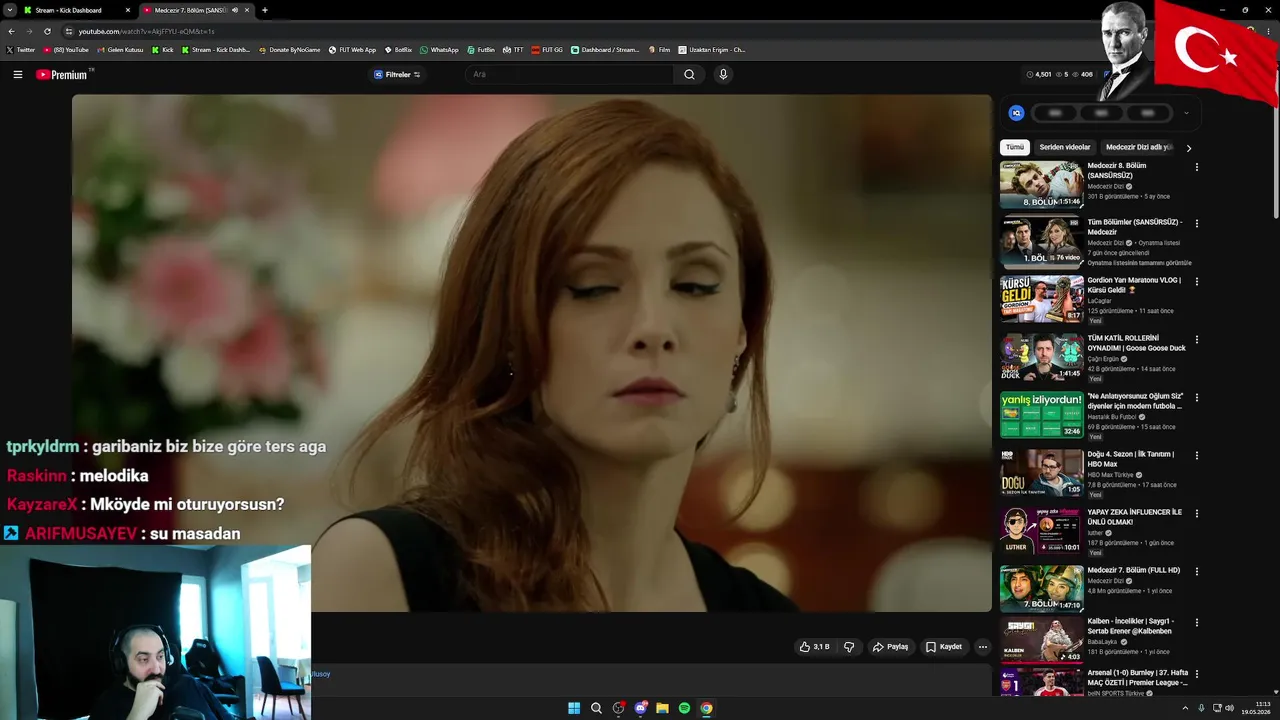Expand the extension panel dropdown chevron

(x=1186, y=113)
